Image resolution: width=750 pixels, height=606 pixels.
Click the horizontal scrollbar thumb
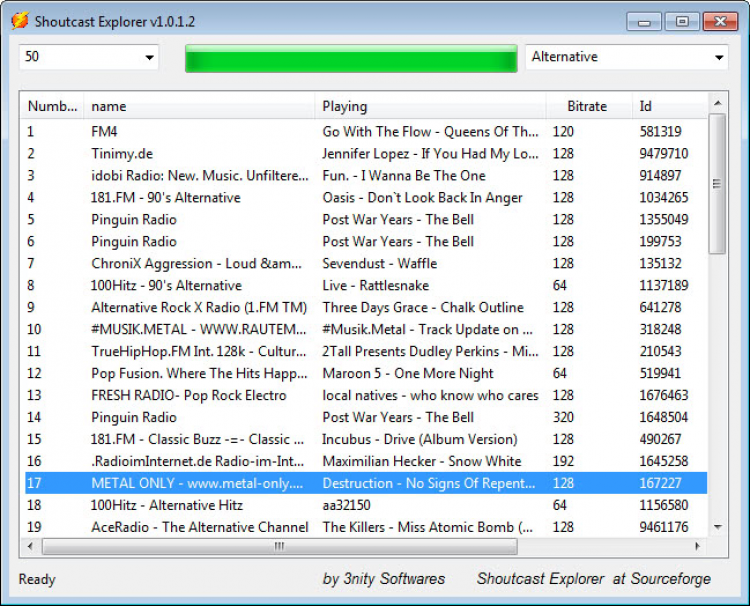point(280,546)
